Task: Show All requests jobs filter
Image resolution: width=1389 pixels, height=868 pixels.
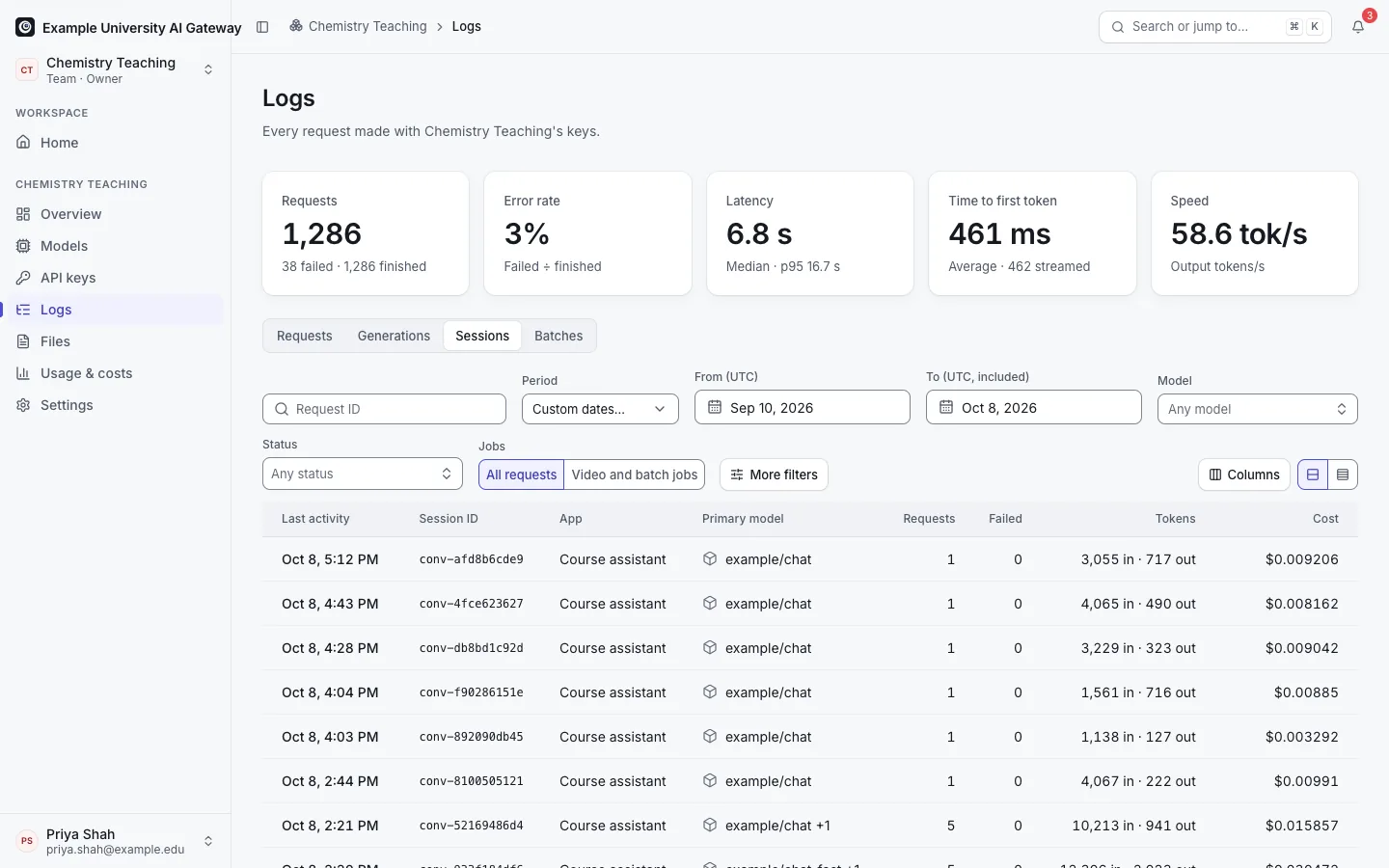Action: [x=521, y=475]
